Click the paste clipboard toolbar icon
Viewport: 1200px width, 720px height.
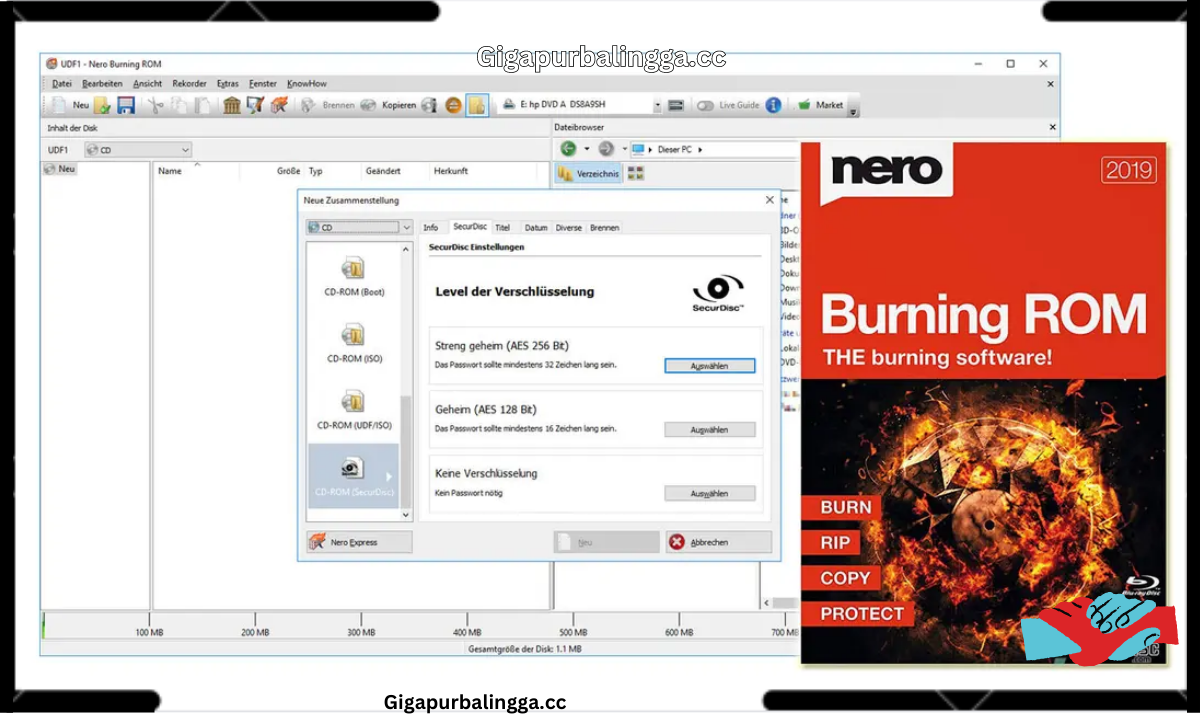pos(202,105)
